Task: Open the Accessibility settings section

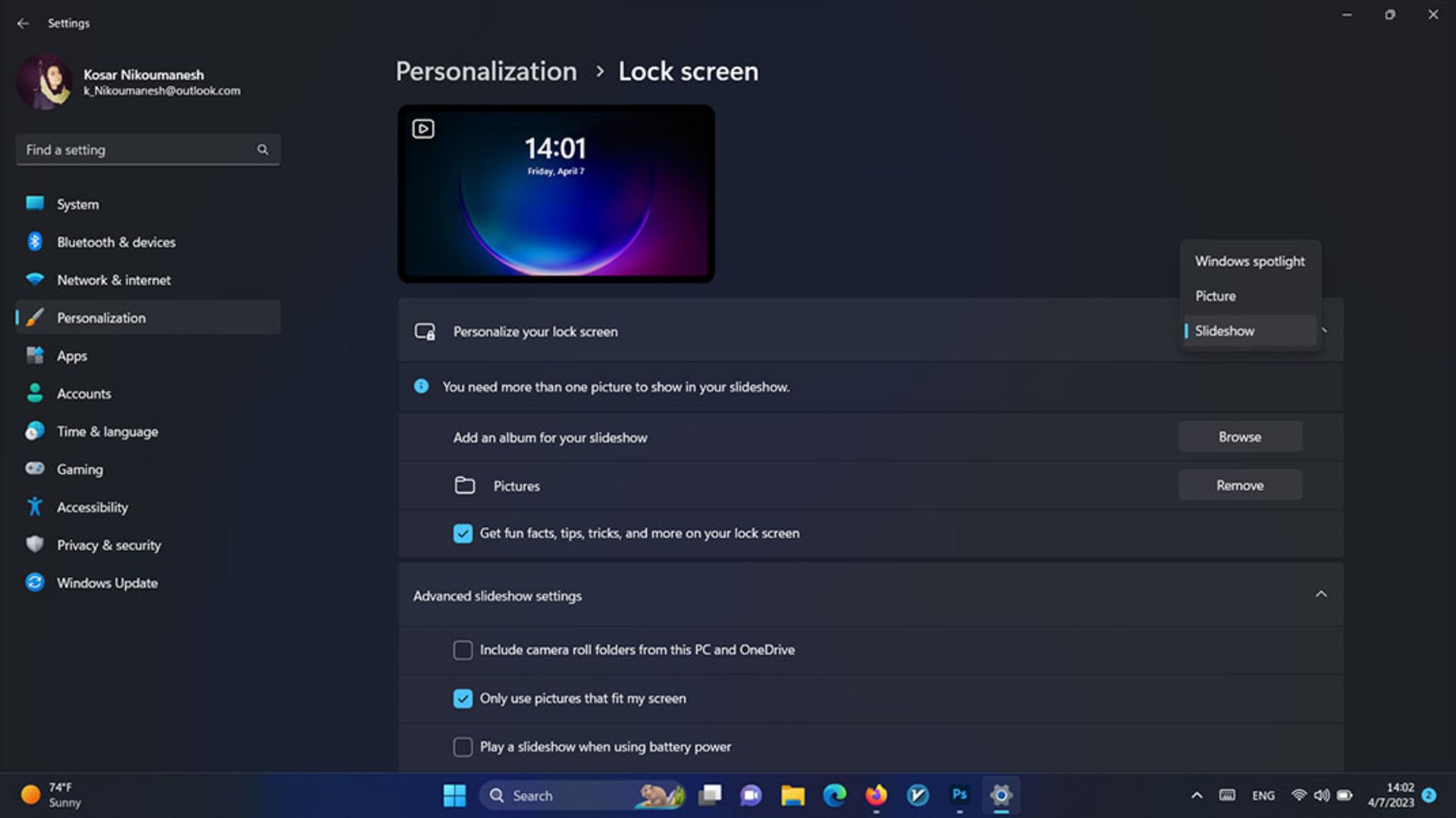Action: coord(92,507)
